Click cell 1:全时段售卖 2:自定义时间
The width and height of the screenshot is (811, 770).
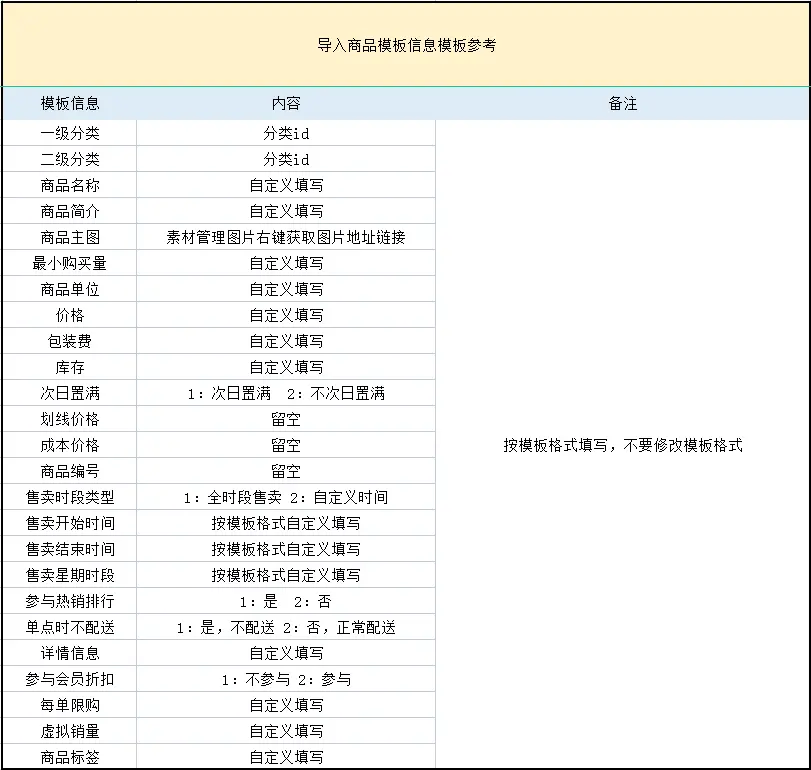point(286,497)
